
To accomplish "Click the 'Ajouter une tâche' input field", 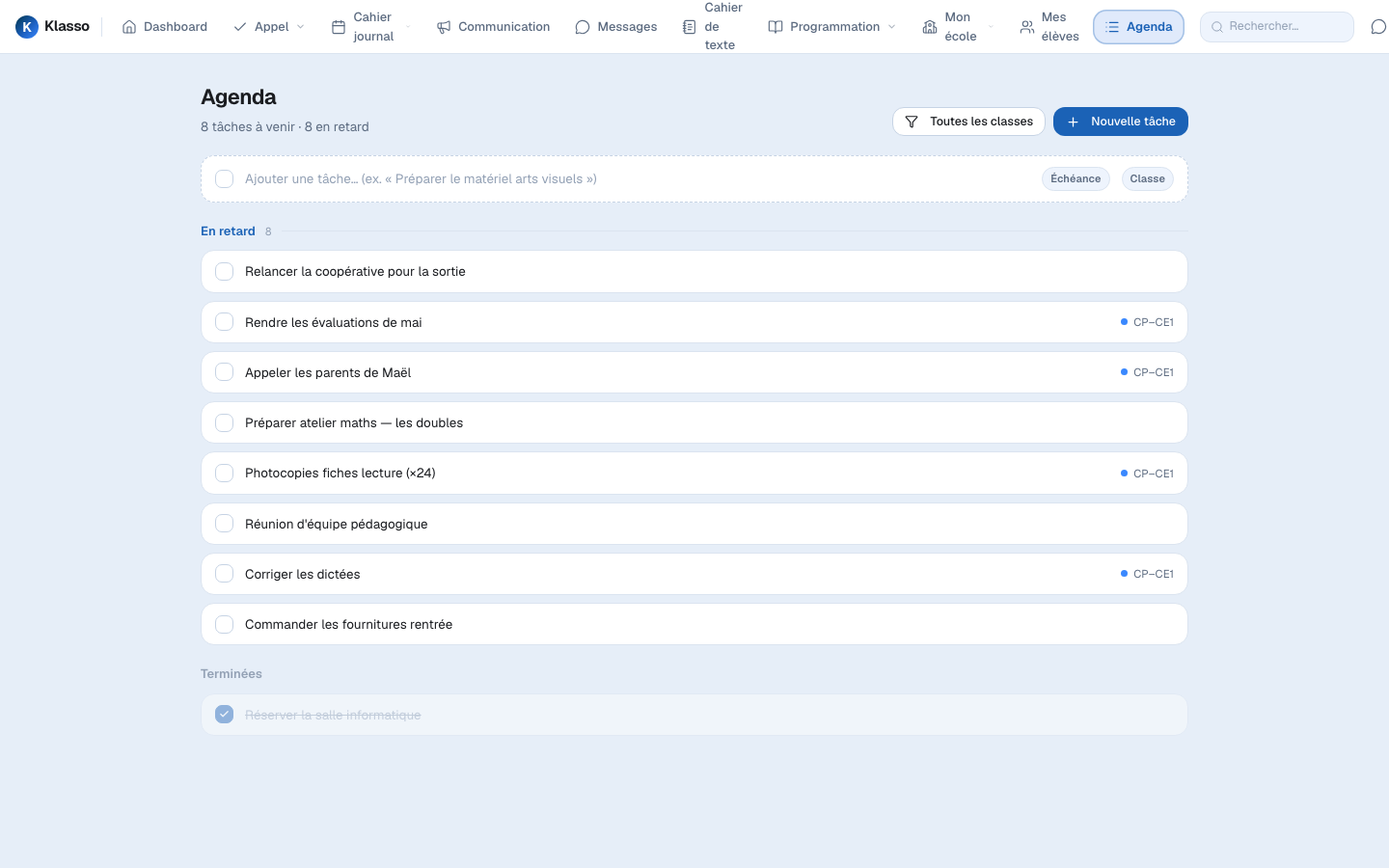I will pos(639,178).
